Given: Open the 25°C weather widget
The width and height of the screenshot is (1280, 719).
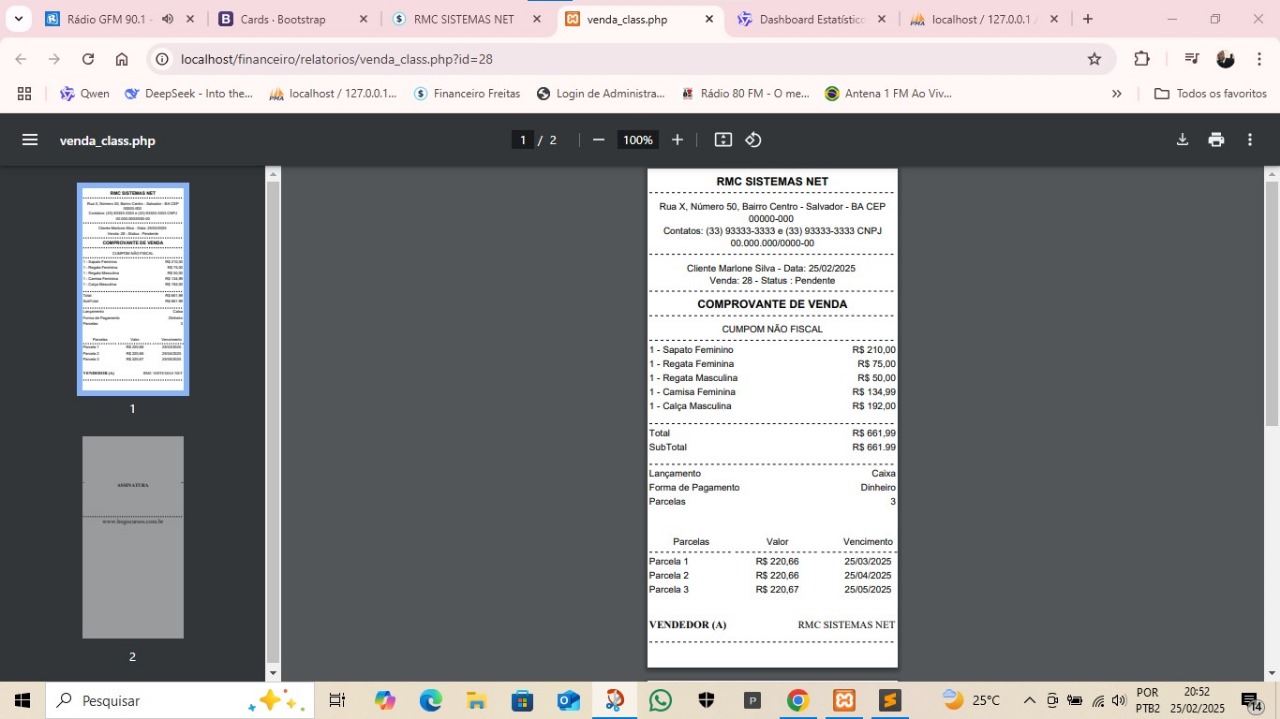Looking at the screenshot, I should (x=971, y=700).
